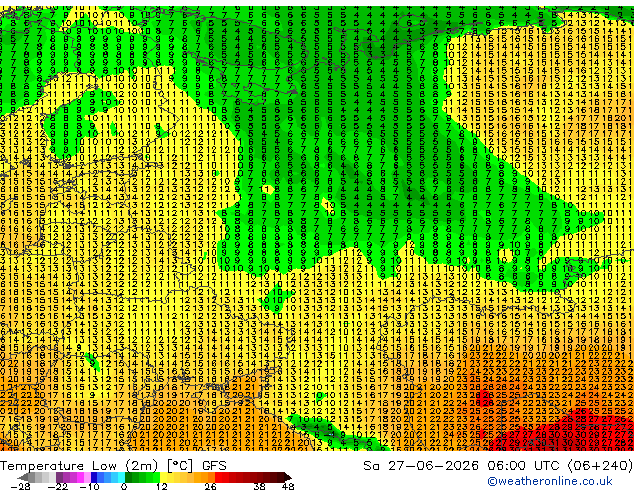
Task: Click the bright red segment of the temperature legend
Action: (x=222, y=477)
